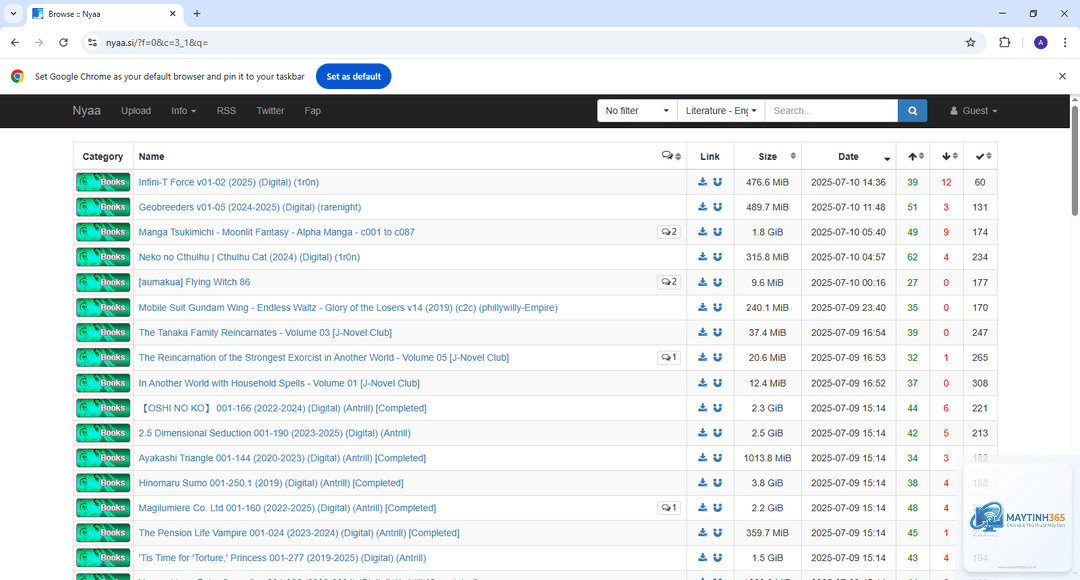Open magnet link for Magilumiere Co. Ltd
This screenshot has height=580, width=1080.
tap(718, 508)
